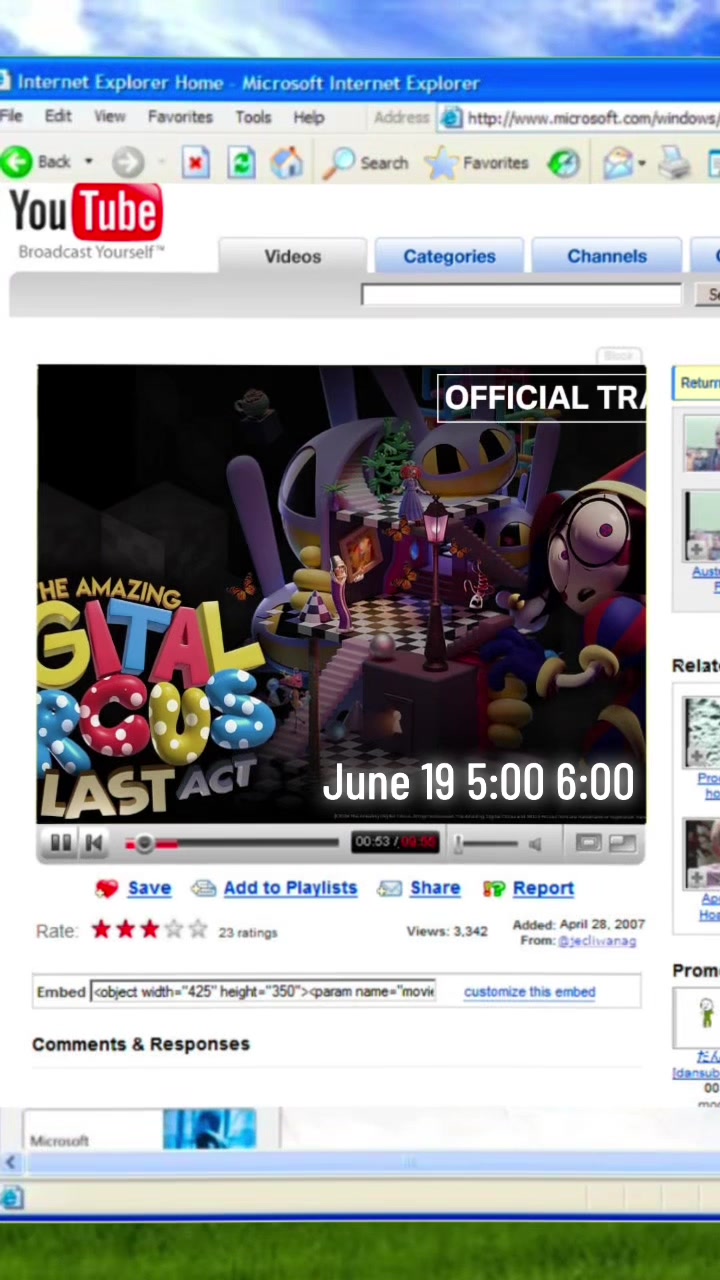Switch to the Videos tab
The image size is (720, 1280).
(293, 256)
